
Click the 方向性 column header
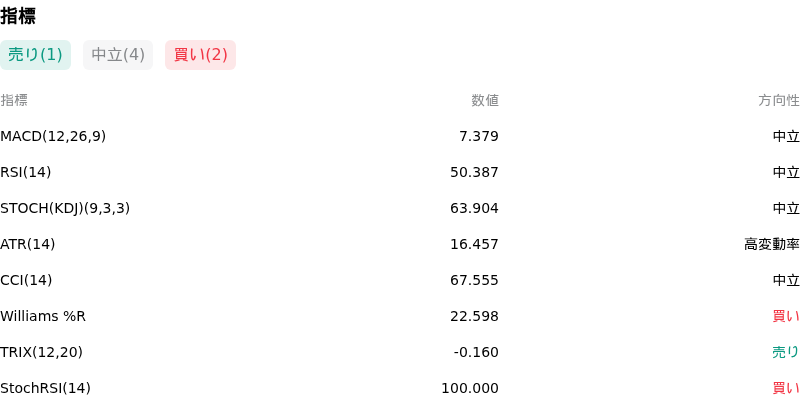pos(779,101)
